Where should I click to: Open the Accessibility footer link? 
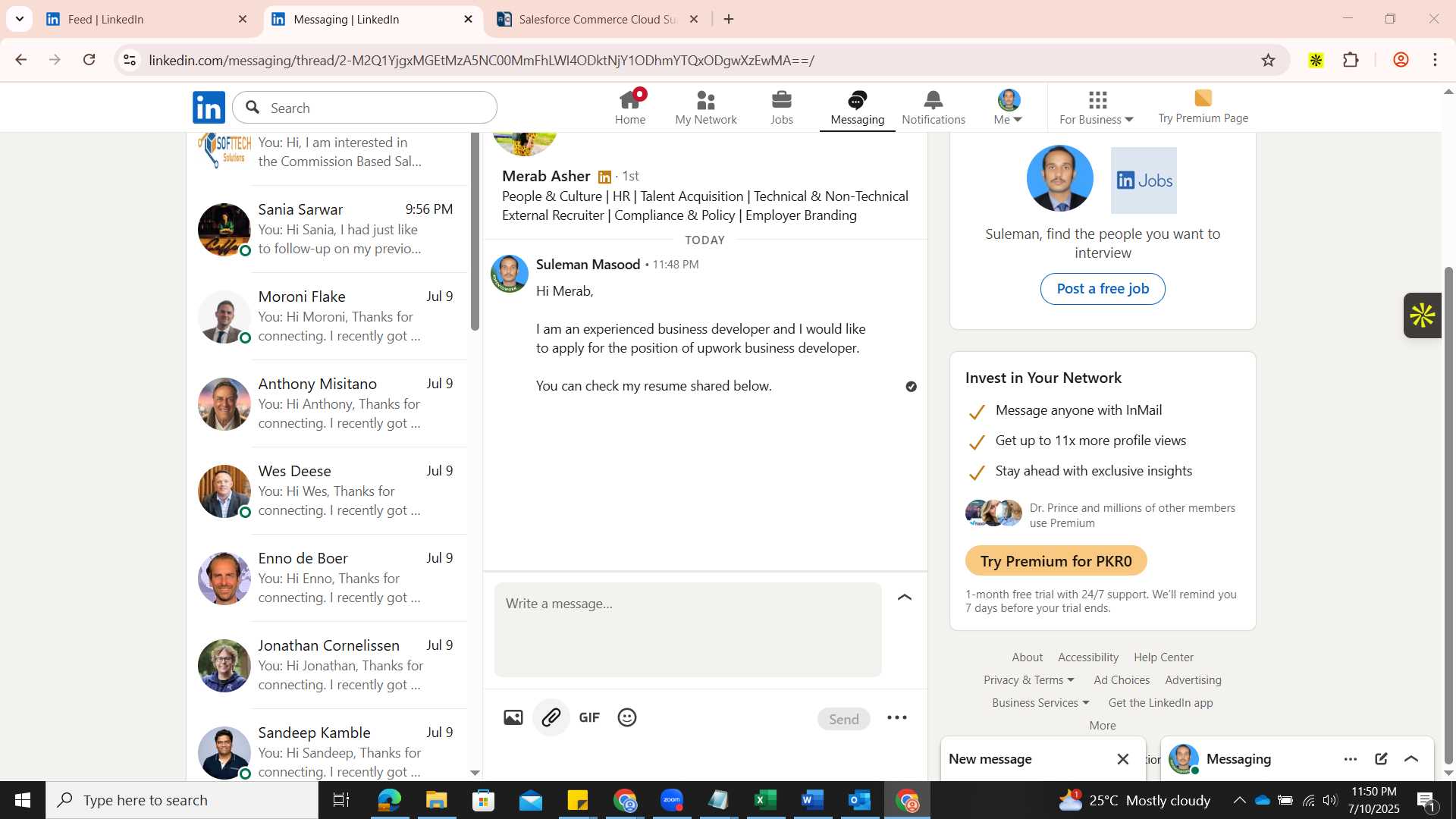point(1088,657)
